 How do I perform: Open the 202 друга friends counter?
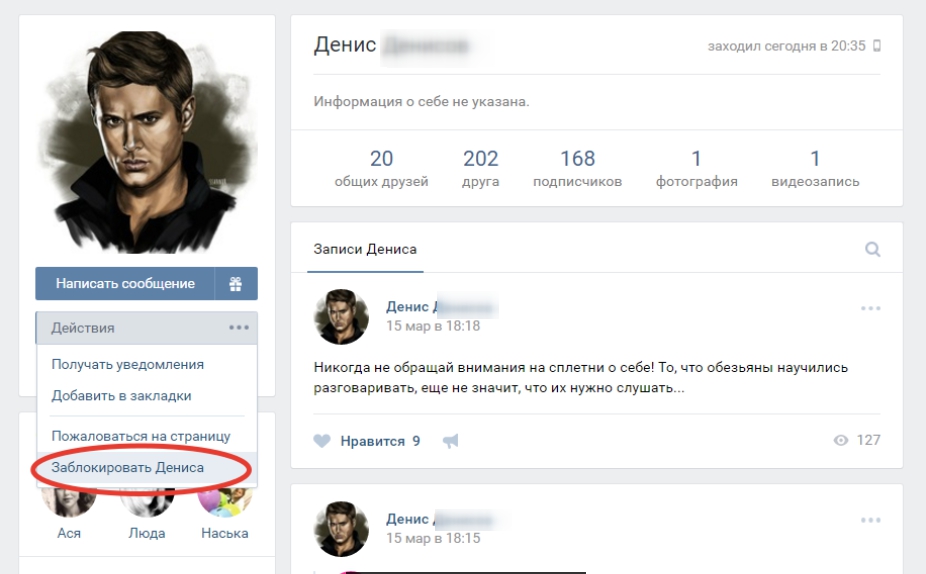tap(481, 169)
